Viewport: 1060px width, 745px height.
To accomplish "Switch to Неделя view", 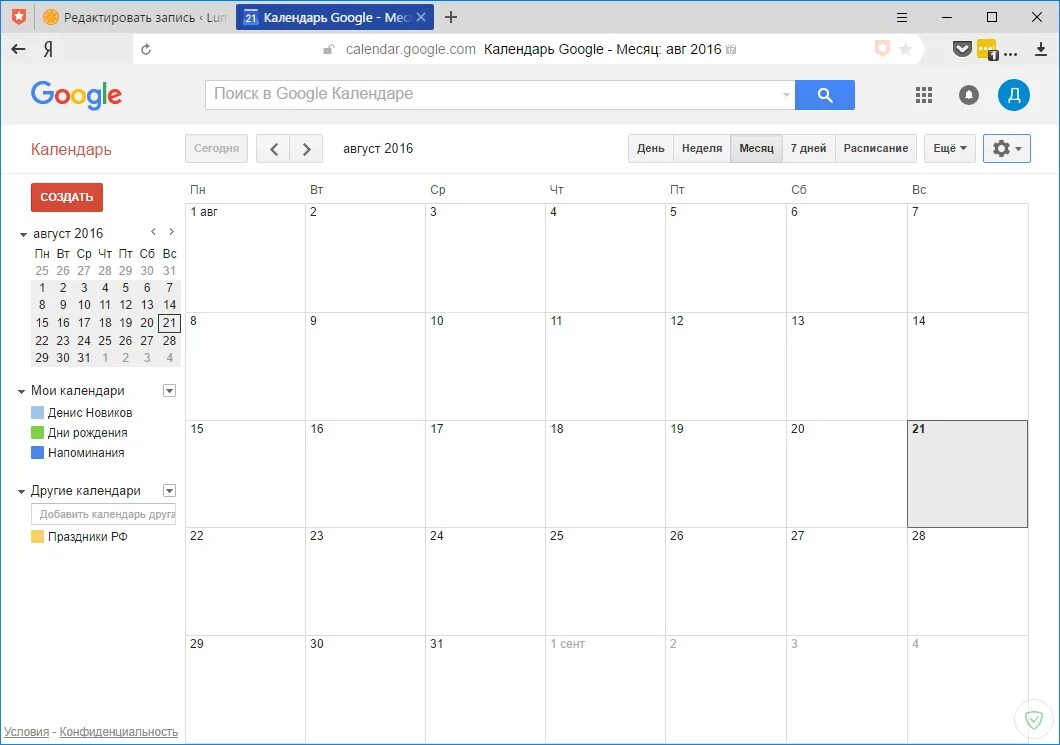I will [x=702, y=148].
